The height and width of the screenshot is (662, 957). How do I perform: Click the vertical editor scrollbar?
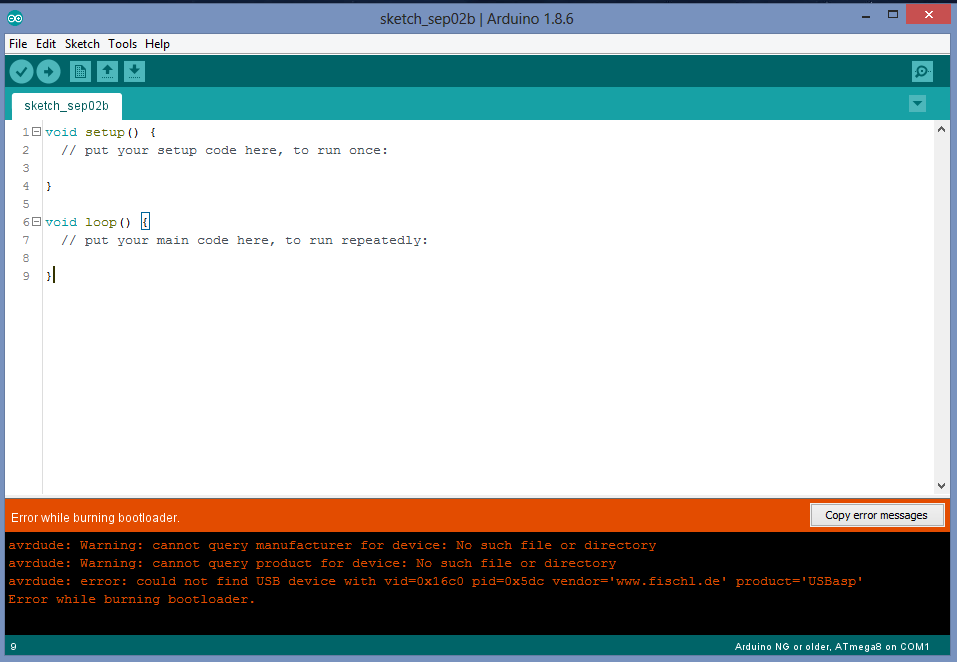coord(941,300)
